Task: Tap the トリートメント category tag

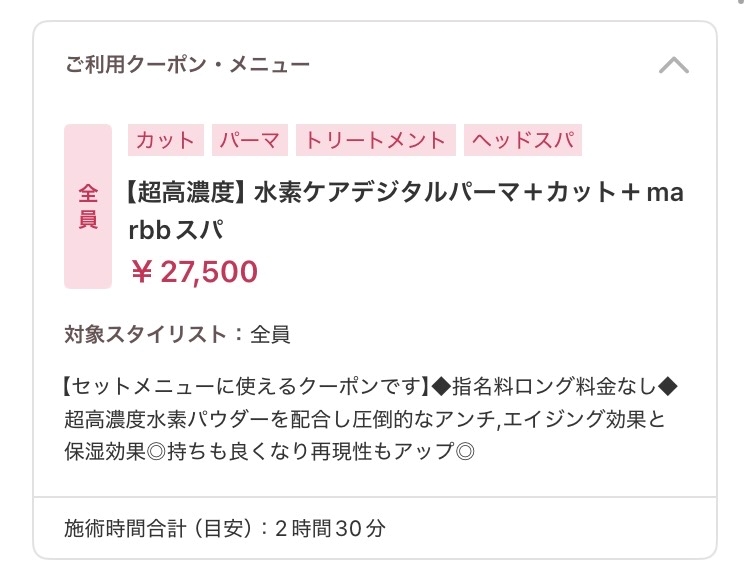Action: (x=376, y=140)
